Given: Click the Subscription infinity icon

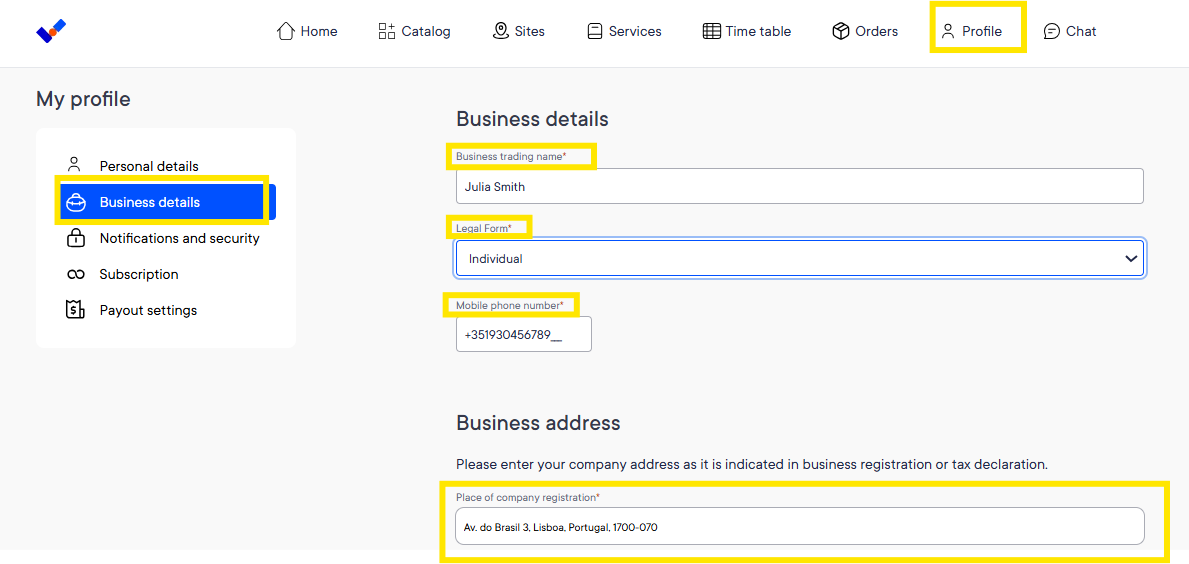Looking at the screenshot, I should pos(75,274).
